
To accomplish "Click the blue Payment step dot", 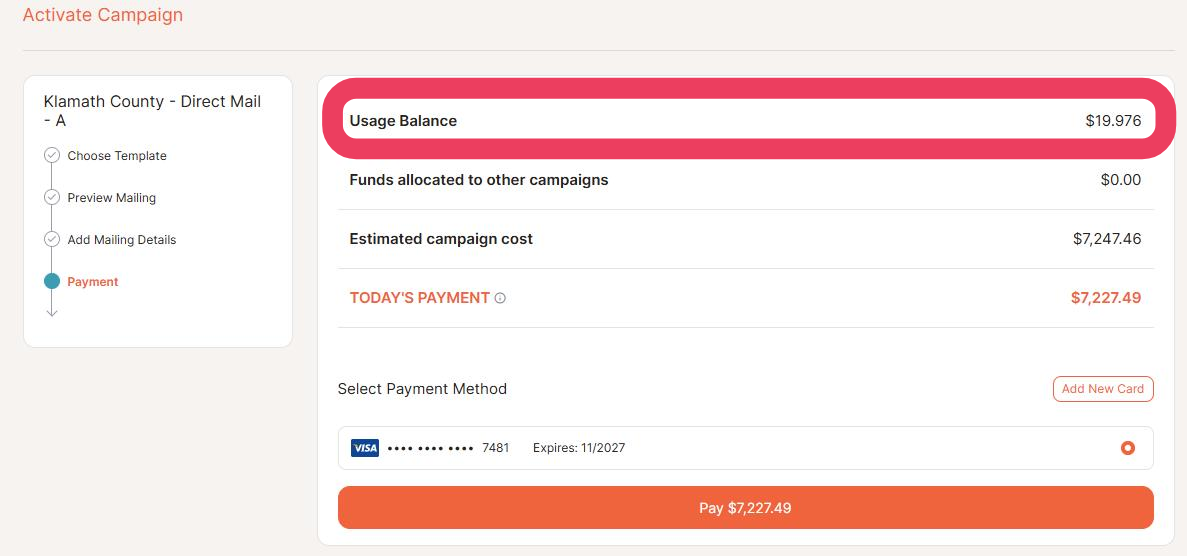I will coord(52,282).
